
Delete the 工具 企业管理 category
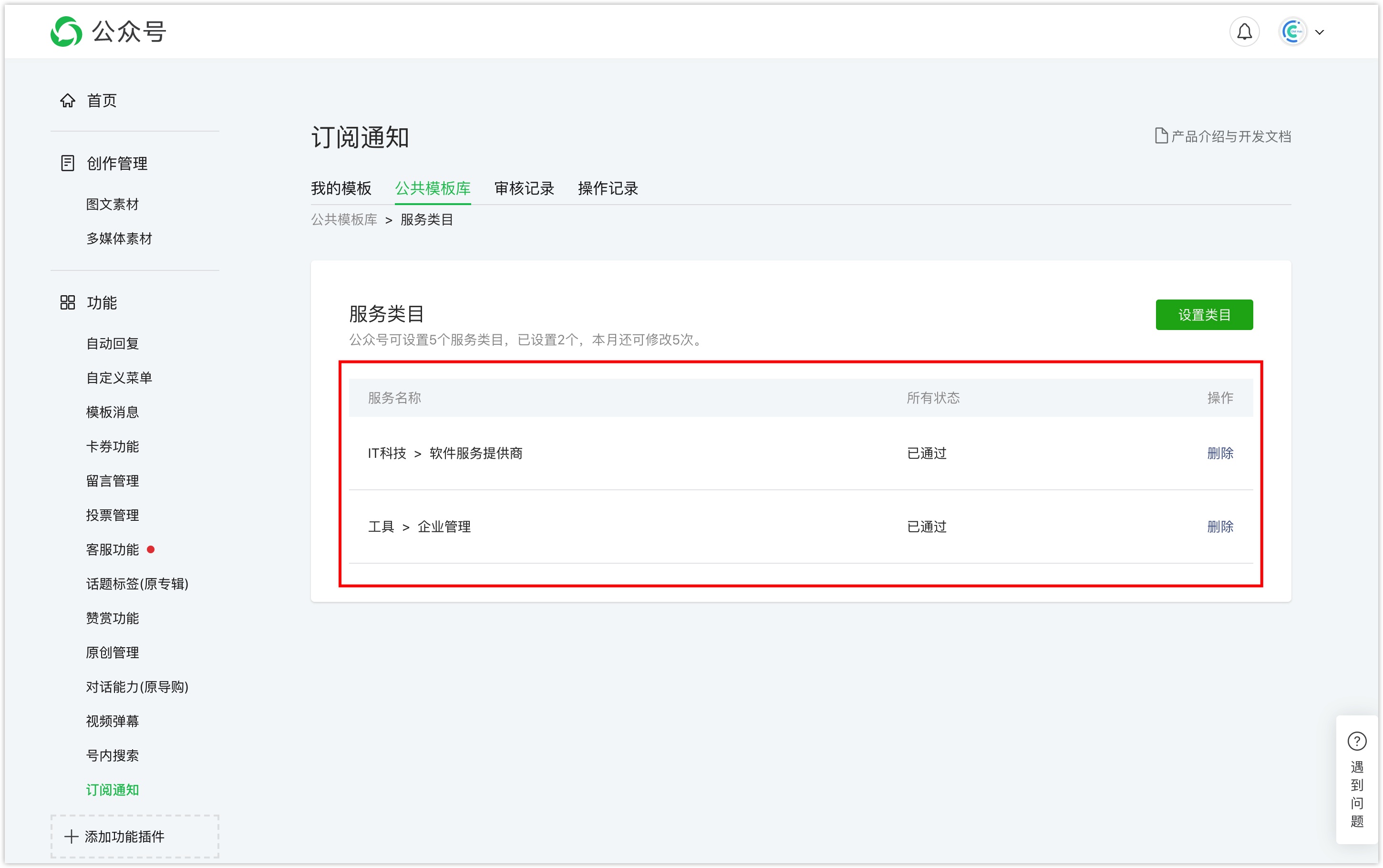point(1220,527)
